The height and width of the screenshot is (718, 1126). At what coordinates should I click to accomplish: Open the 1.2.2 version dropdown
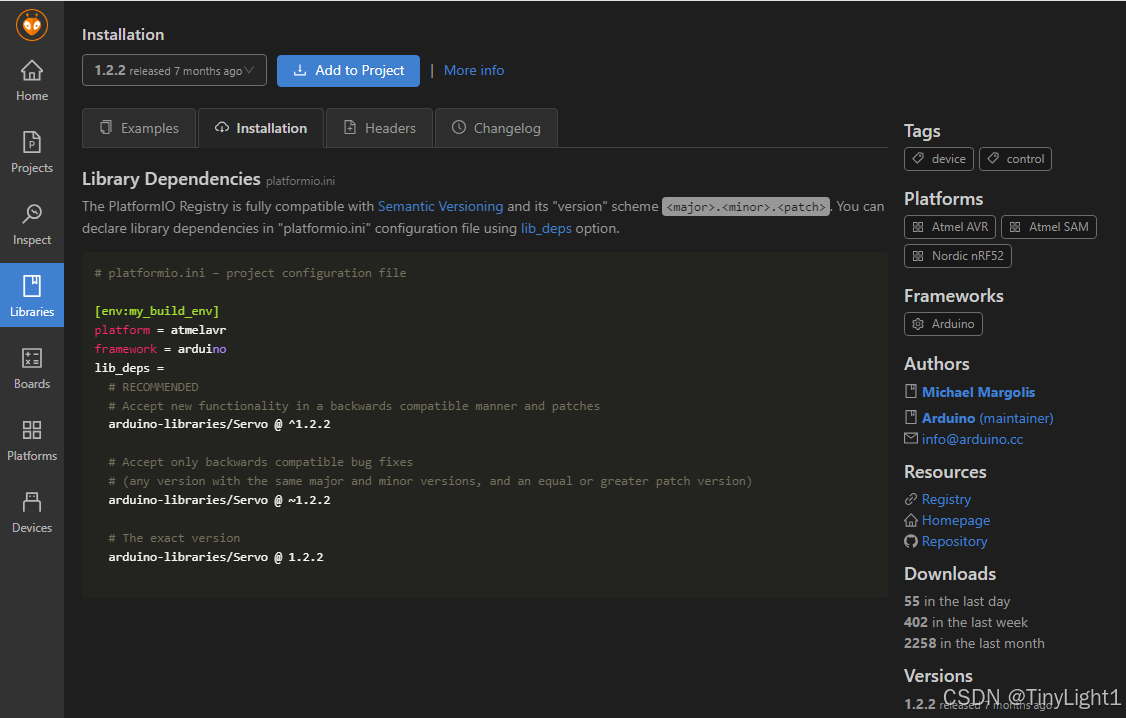tap(175, 70)
